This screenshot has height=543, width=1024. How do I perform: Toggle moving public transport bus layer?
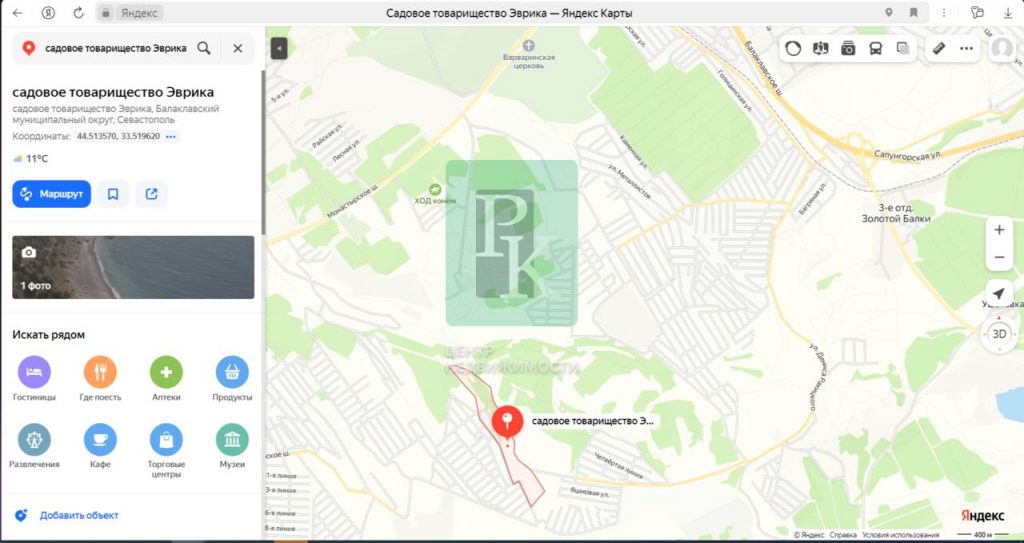(875, 48)
